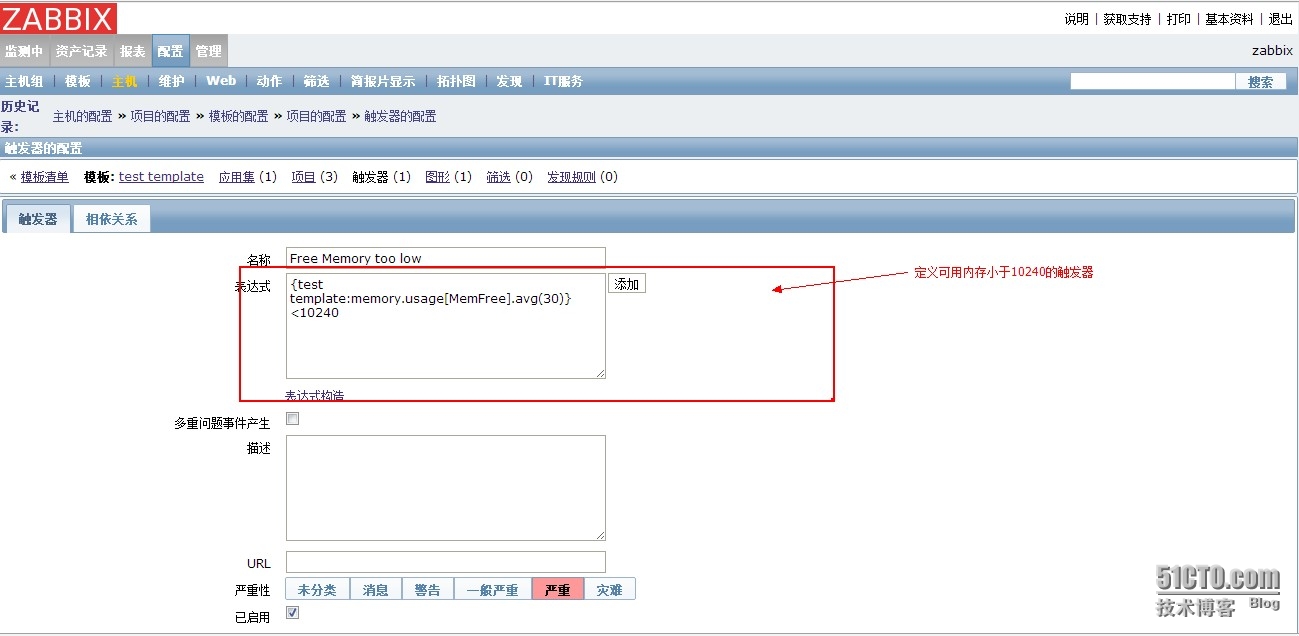Go to 拓扑图 submenu

[456, 82]
